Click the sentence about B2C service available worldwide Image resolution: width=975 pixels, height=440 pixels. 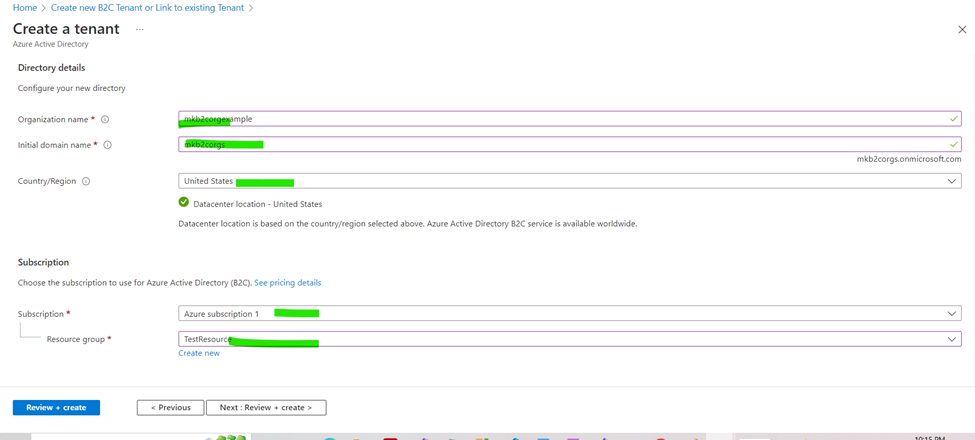point(407,224)
